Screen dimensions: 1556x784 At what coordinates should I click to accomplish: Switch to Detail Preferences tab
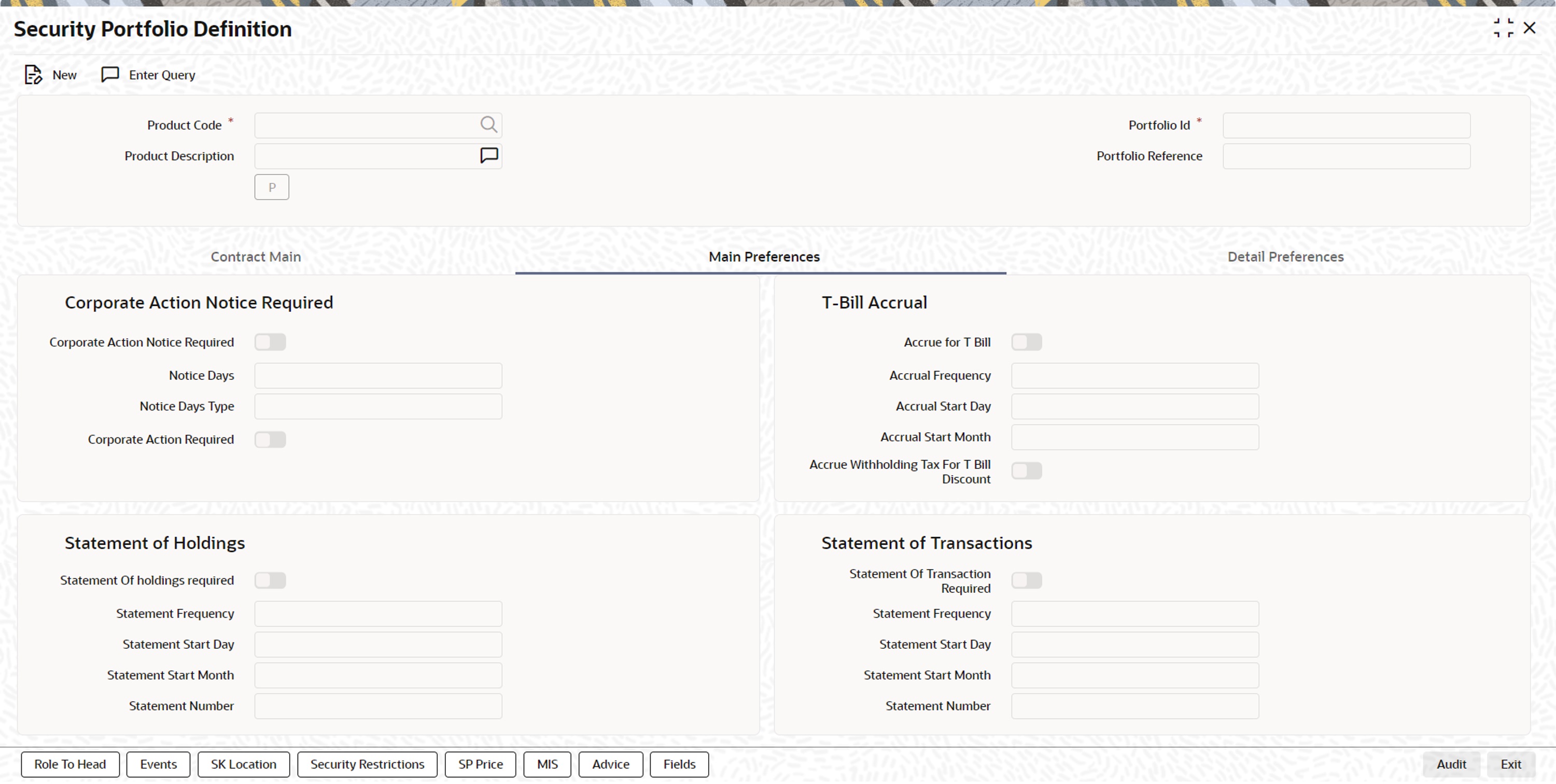pos(1285,257)
